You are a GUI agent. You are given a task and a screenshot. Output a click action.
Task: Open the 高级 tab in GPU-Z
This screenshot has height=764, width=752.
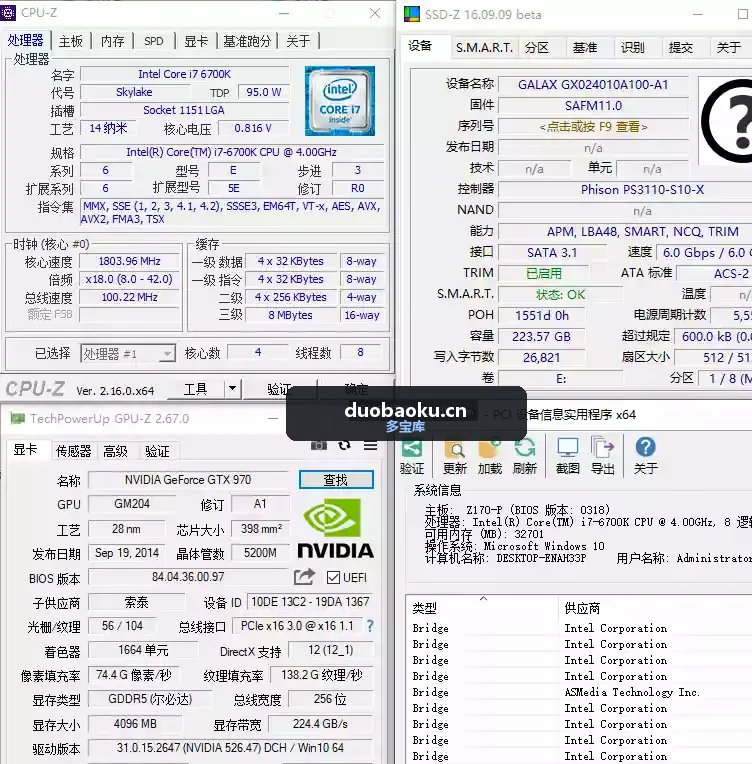pyautogui.click(x=115, y=451)
